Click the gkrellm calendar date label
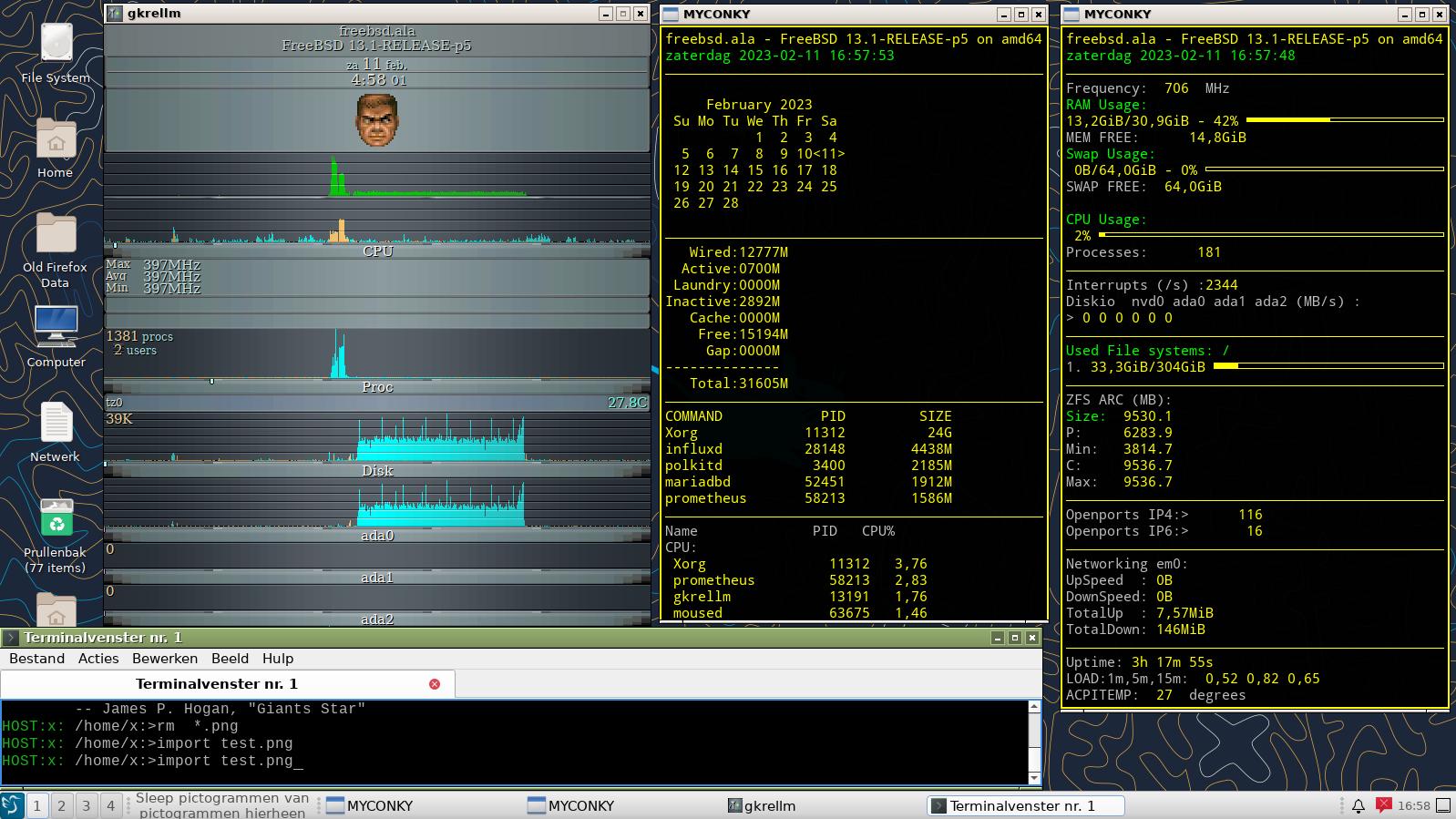Image resolution: width=1456 pixels, height=819 pixels. click(377, 65)
